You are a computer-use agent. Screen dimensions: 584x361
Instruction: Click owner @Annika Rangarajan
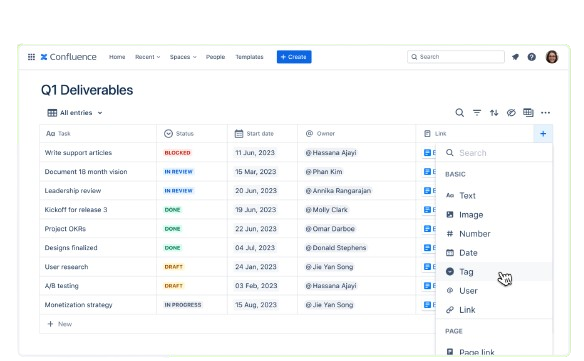338,191
